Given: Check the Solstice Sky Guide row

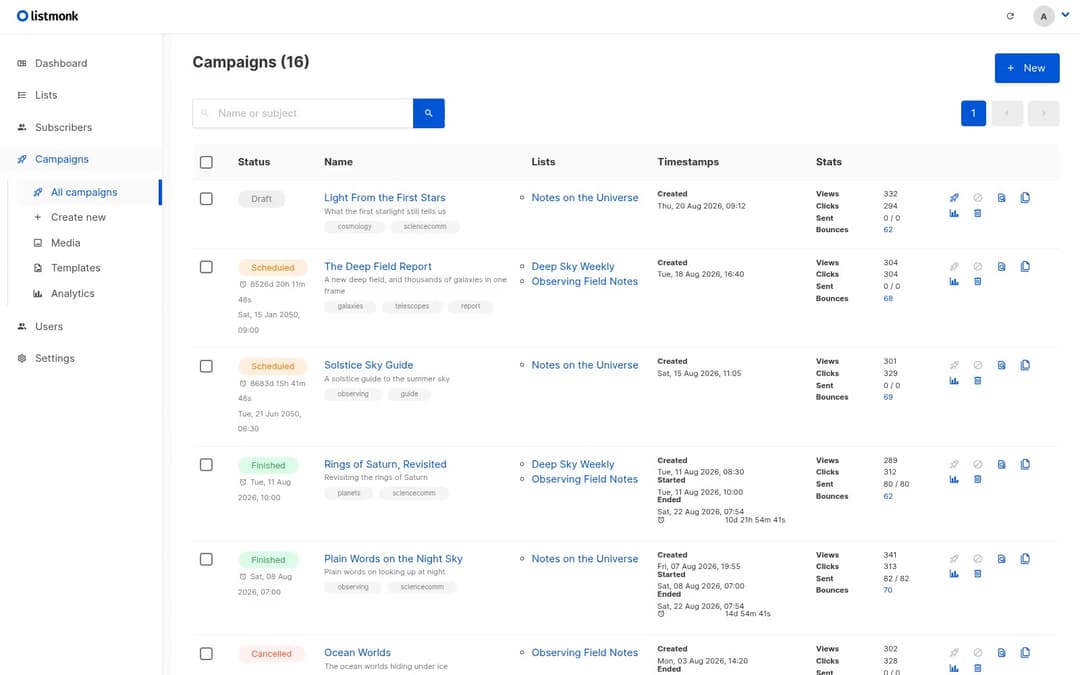Looking at the screenshot, I should pos(206,366).
